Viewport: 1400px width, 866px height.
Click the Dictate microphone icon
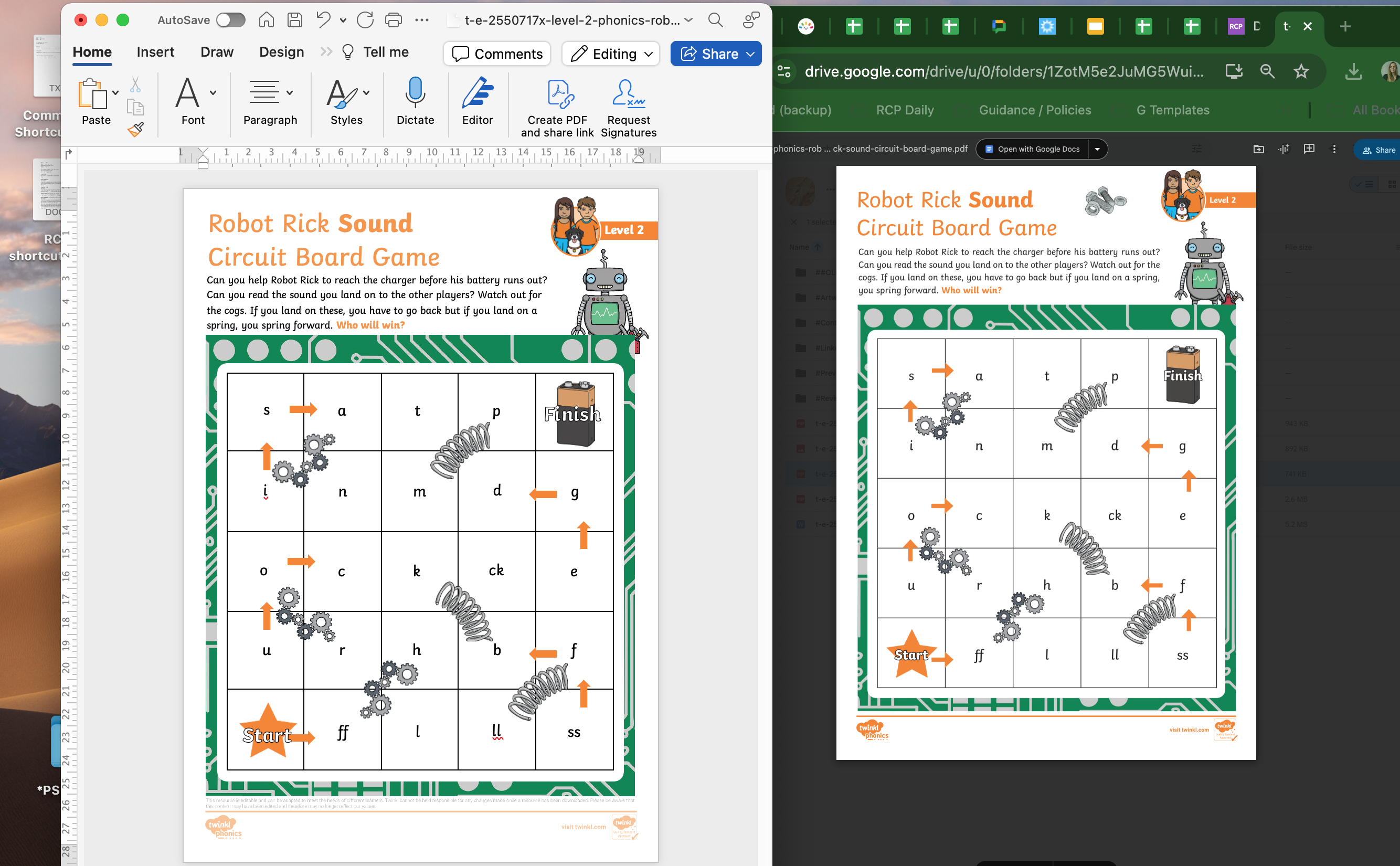[415, 93]
